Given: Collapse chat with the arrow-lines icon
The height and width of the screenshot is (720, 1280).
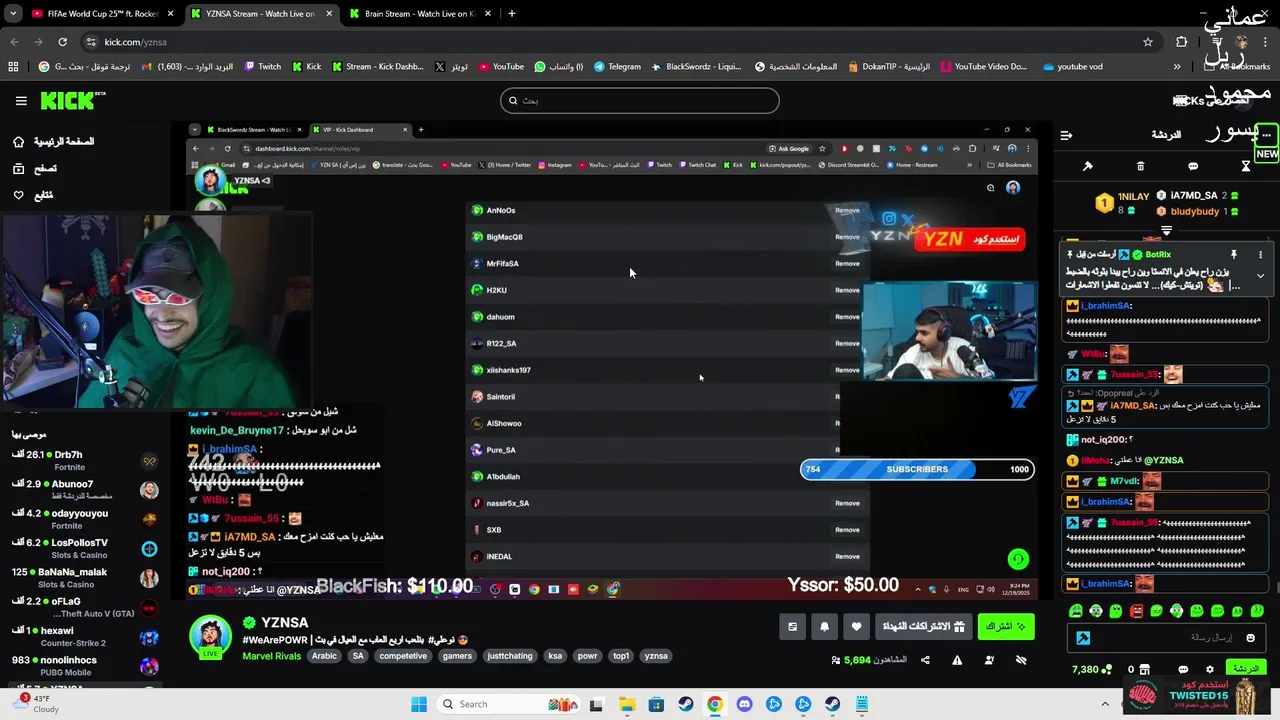Looking at the screenshot, I should [x=1066, y=135].
